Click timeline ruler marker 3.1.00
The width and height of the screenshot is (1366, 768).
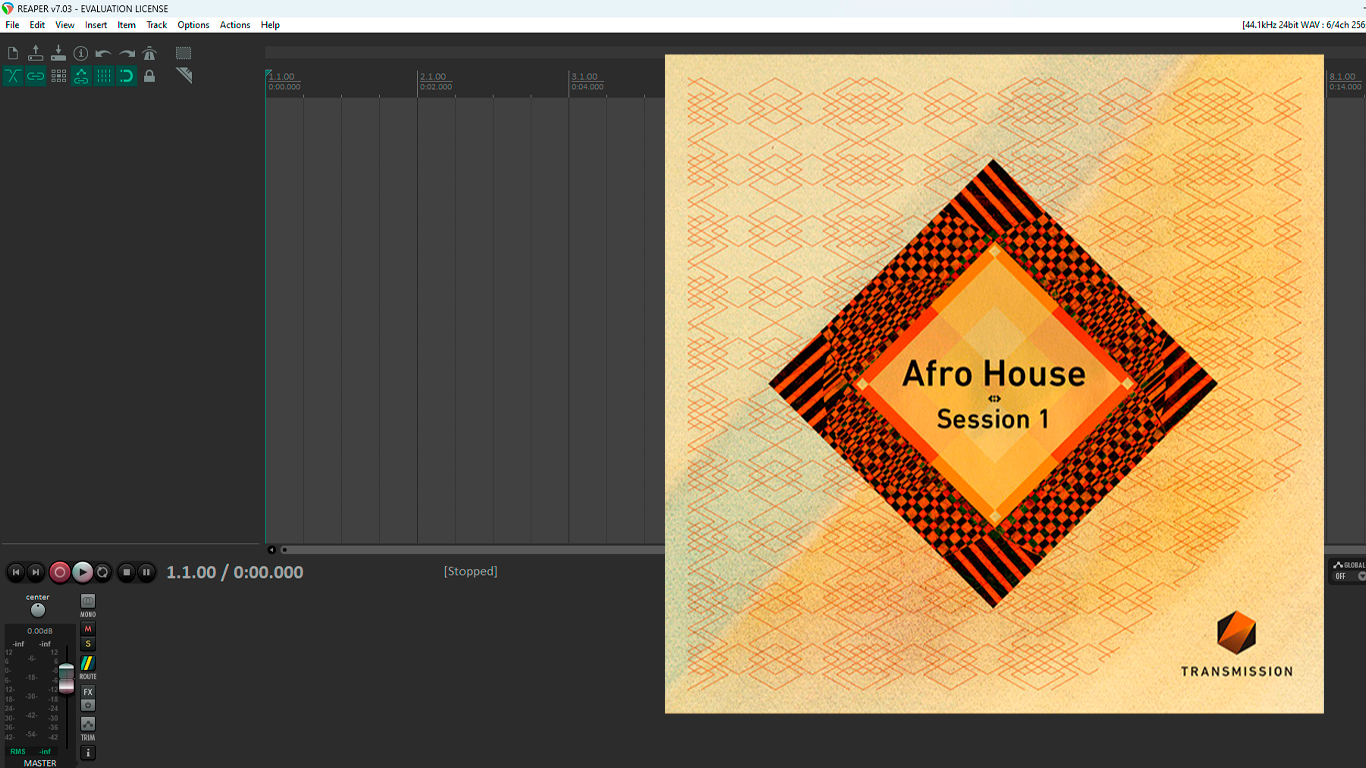(585, 77)
